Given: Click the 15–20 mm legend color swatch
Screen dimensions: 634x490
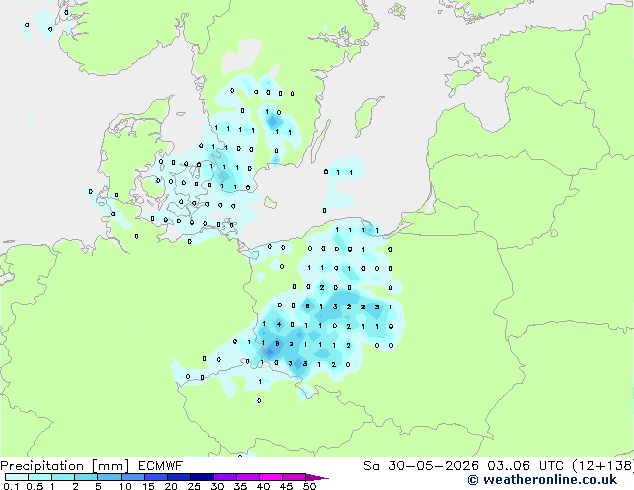Looking at the screenshot, I should tap(155, 477).
